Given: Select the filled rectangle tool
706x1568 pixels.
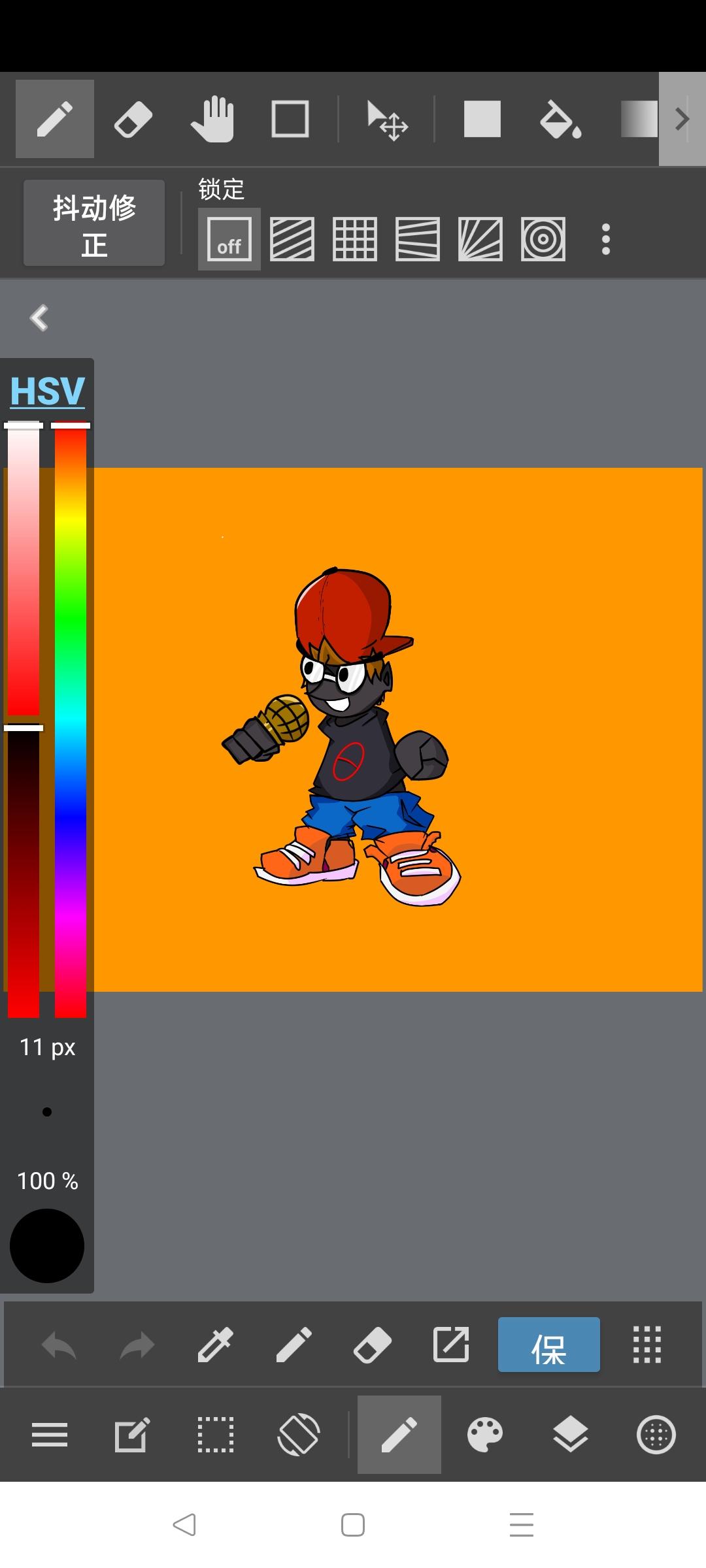Looking at the screenshot, I should 482,119.
